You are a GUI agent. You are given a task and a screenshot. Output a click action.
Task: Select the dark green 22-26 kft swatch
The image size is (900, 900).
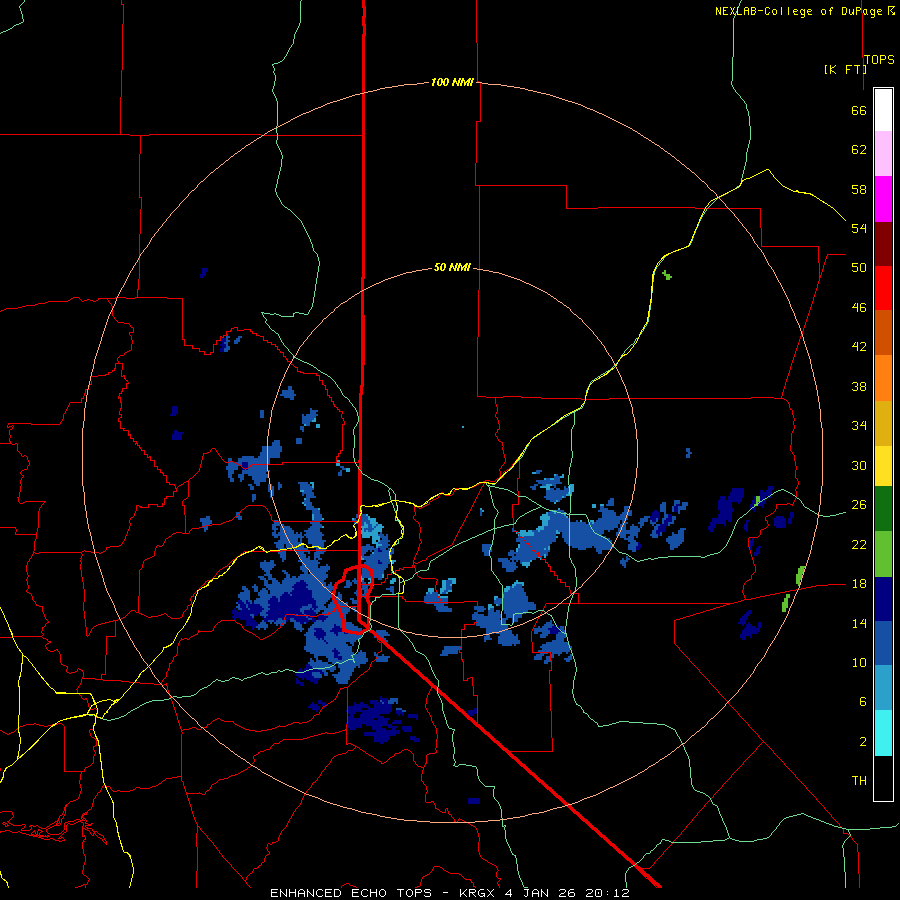[883, 509]
